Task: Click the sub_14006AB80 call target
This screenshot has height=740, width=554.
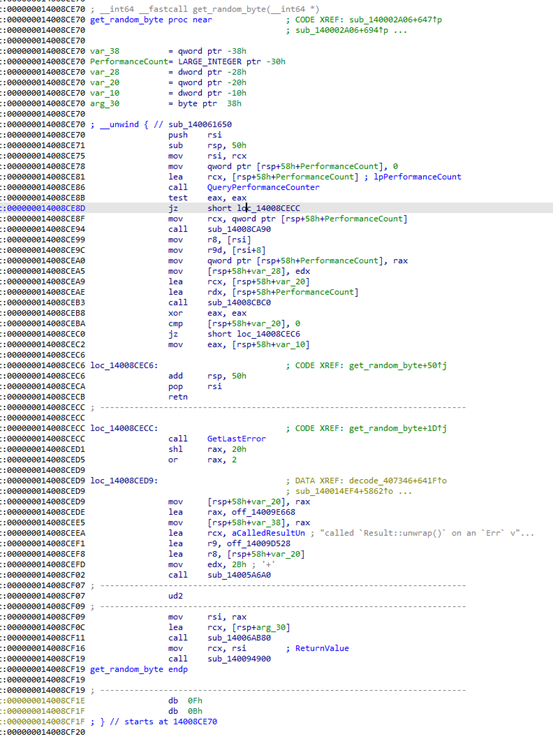Action: click(239, 638)
